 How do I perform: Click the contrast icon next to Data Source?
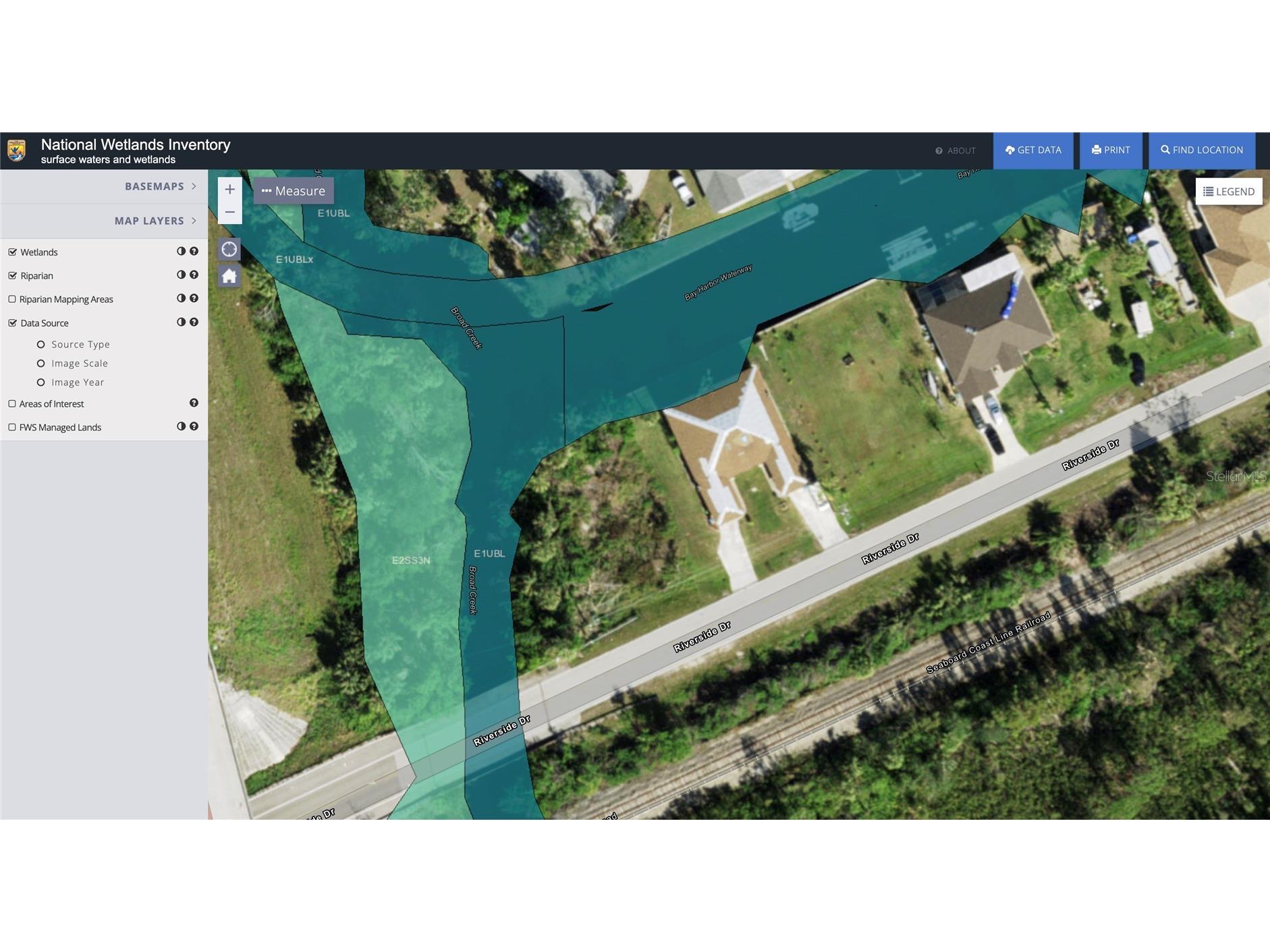coord(180,323)
